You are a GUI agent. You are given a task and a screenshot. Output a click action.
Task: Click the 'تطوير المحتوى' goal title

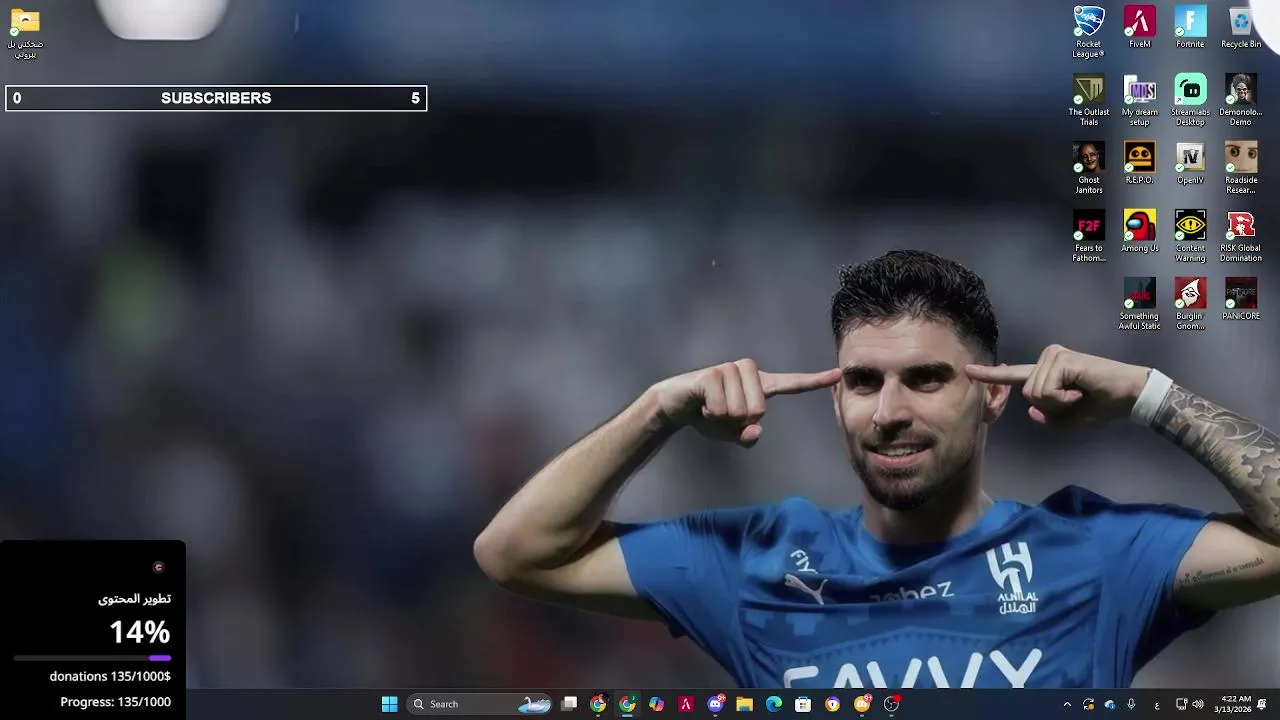(134, 599)
